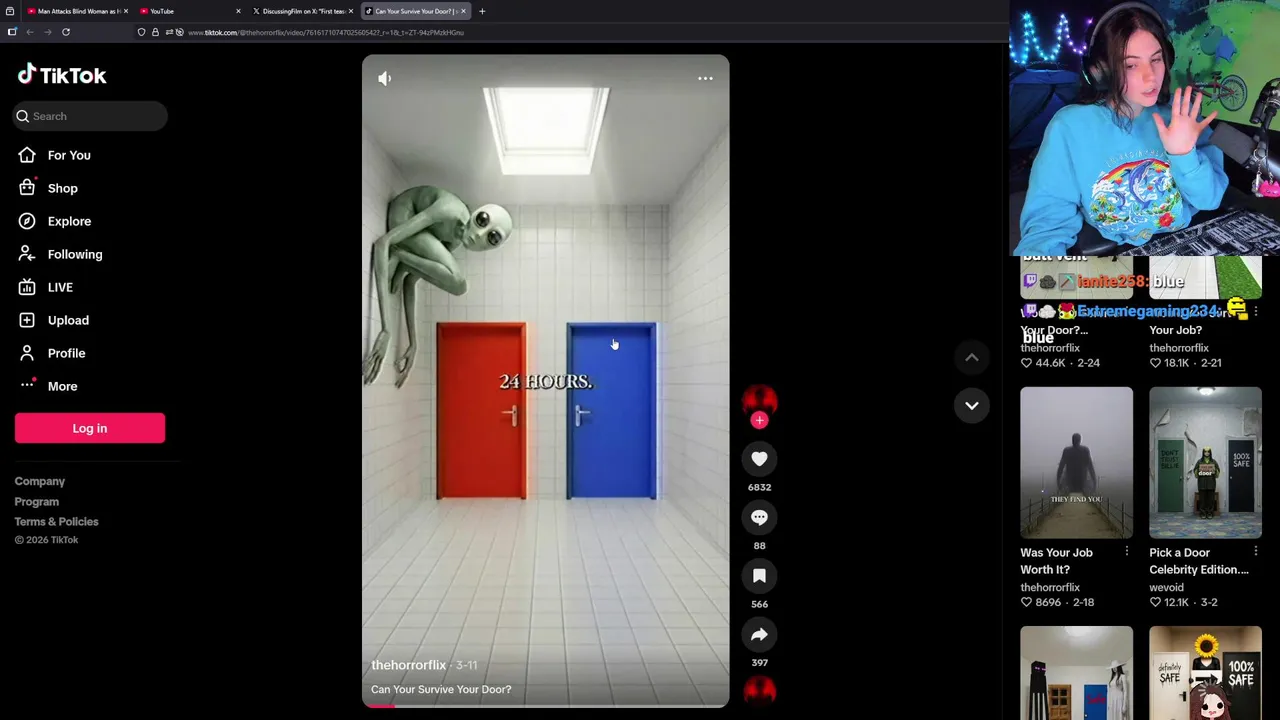Viewport: 1280px width, 720px height.
Task: Click 'Was Your Job Worth It?' title
Action: click(1056, 561)
